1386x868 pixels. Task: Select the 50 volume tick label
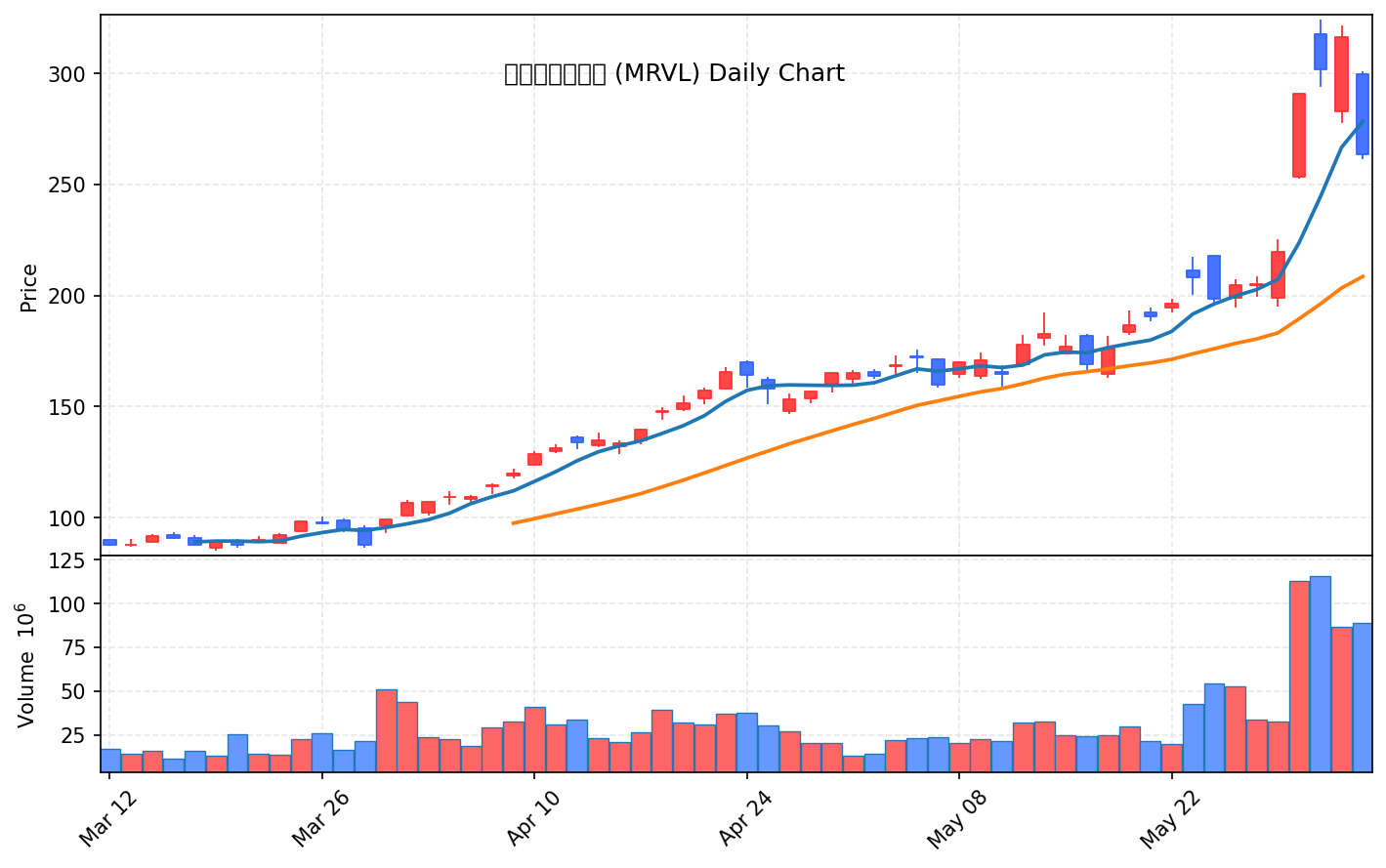(x=74, y=691)
